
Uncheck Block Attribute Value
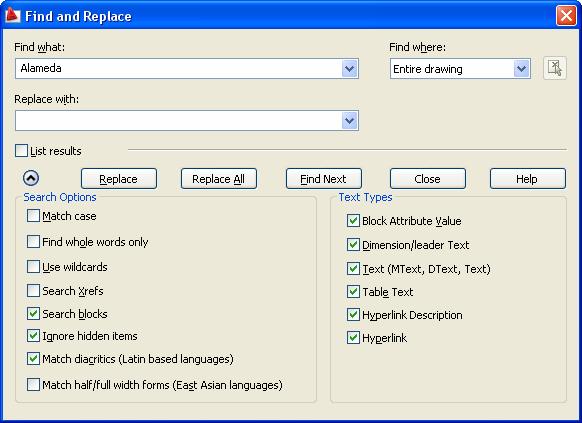point(353,220)
